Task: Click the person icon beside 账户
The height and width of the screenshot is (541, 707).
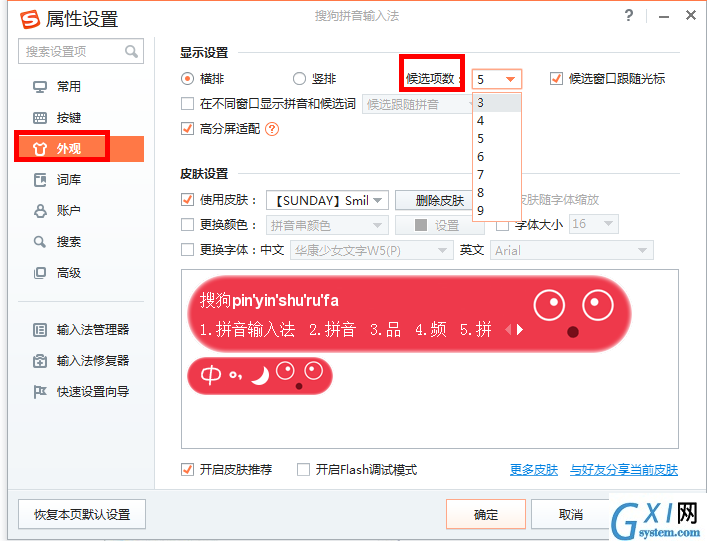Action: [x=40, y=211]
